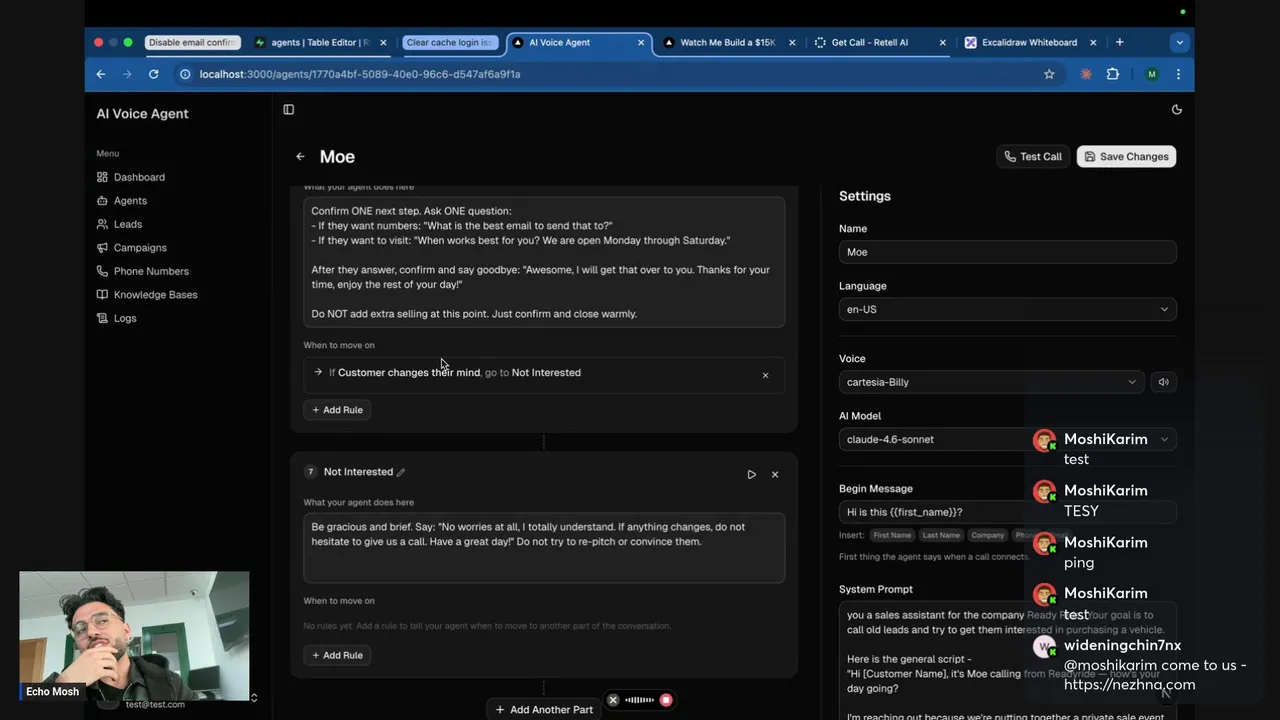Delete the Not Interested part
1280x720 pixels.
coord(775,474)
